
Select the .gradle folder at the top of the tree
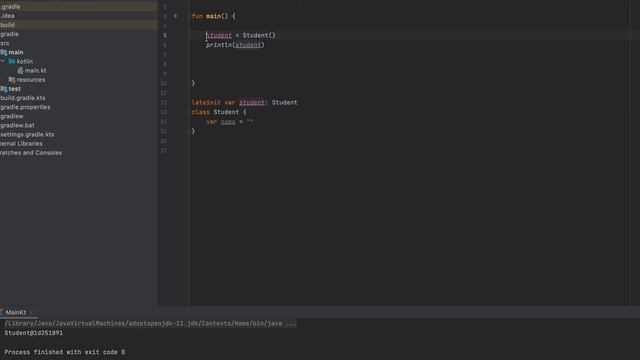[10, 7]
